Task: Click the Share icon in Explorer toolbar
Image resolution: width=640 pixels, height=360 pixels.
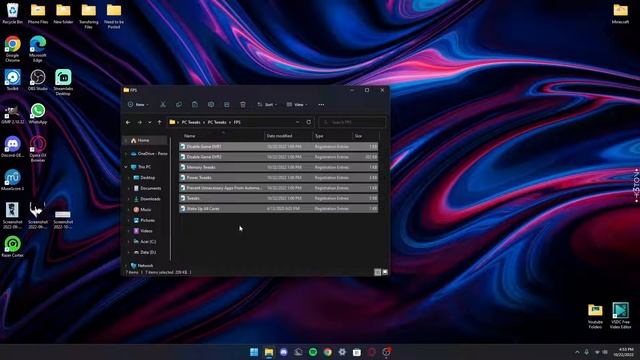Action: (227, 104)
